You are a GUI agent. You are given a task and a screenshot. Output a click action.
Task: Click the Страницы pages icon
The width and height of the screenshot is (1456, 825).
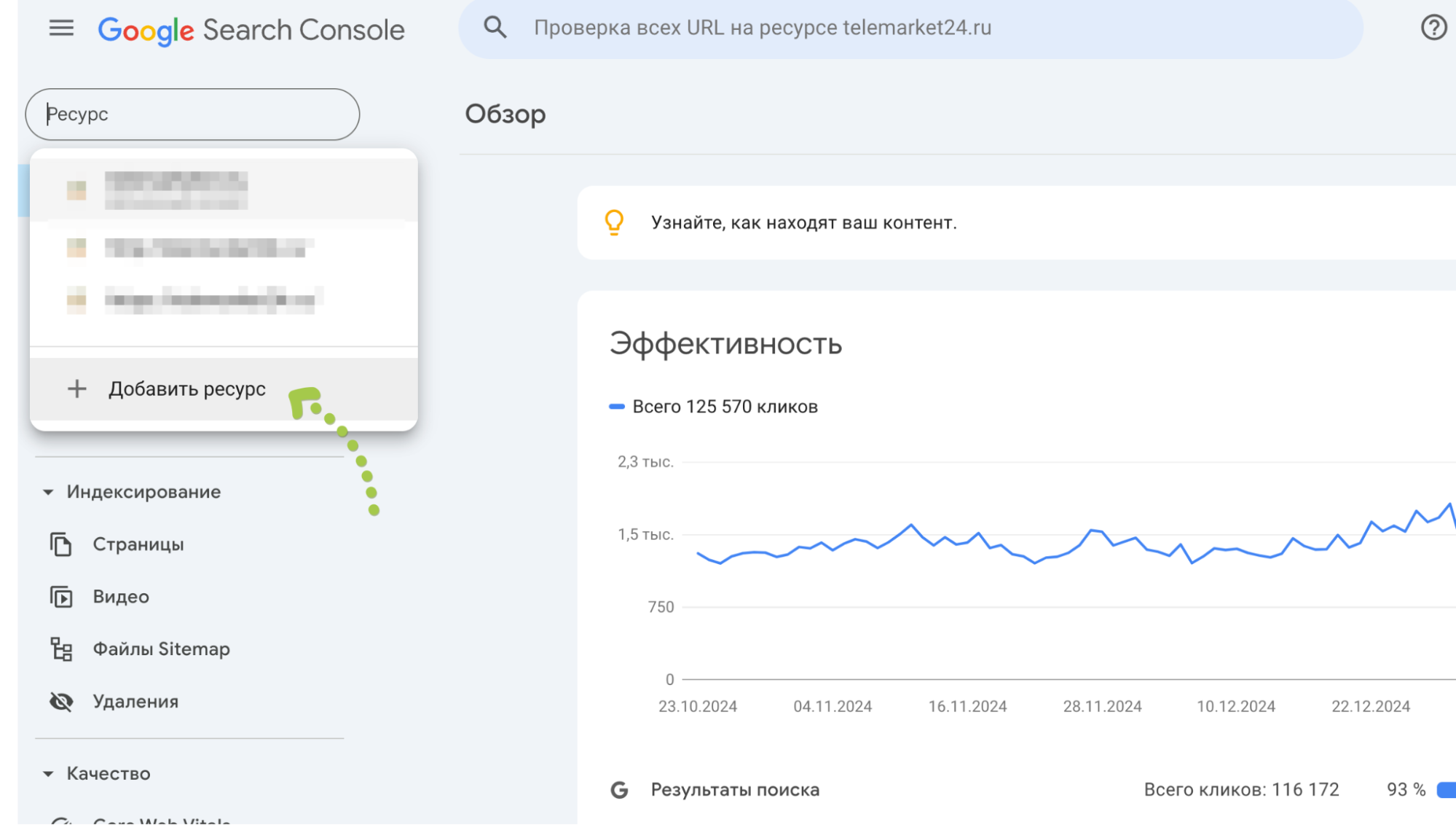click(61, 544)
